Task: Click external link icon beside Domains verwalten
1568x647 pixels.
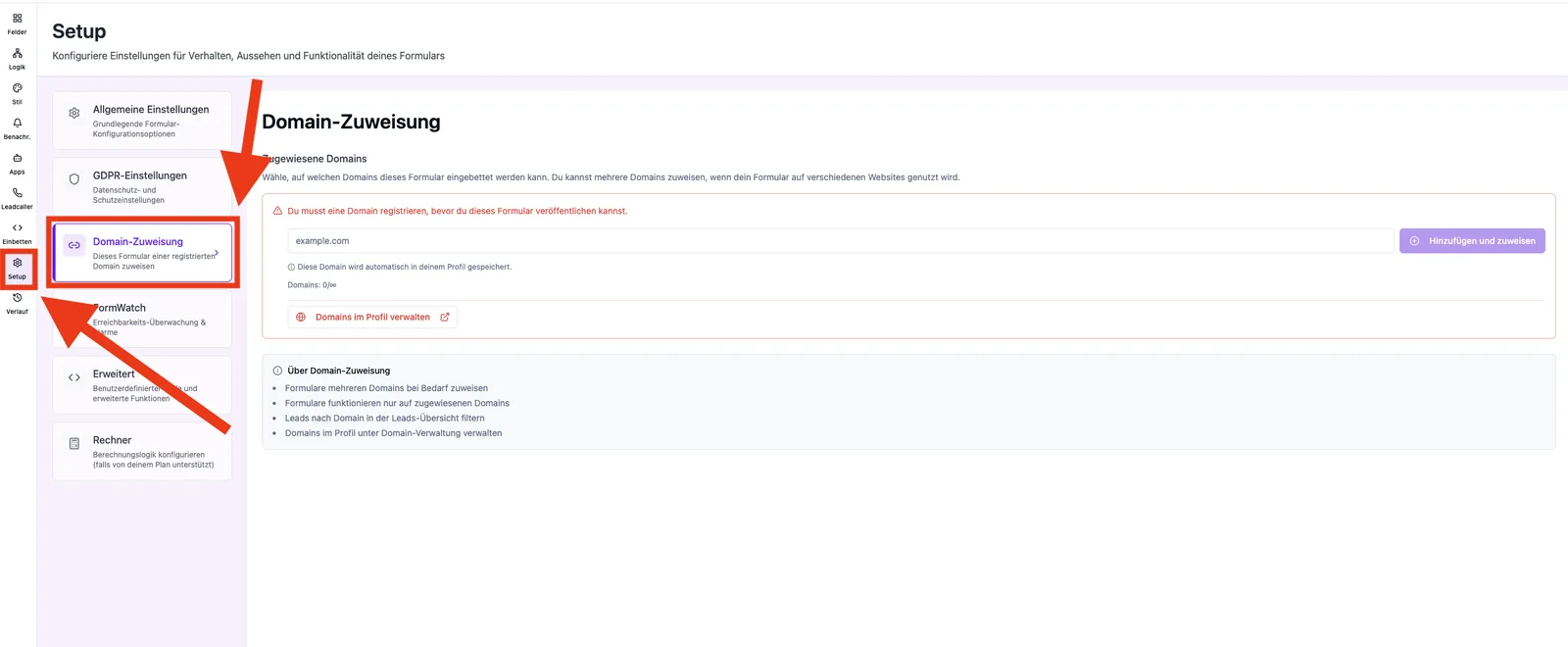Action: click(x=445, y=317)
